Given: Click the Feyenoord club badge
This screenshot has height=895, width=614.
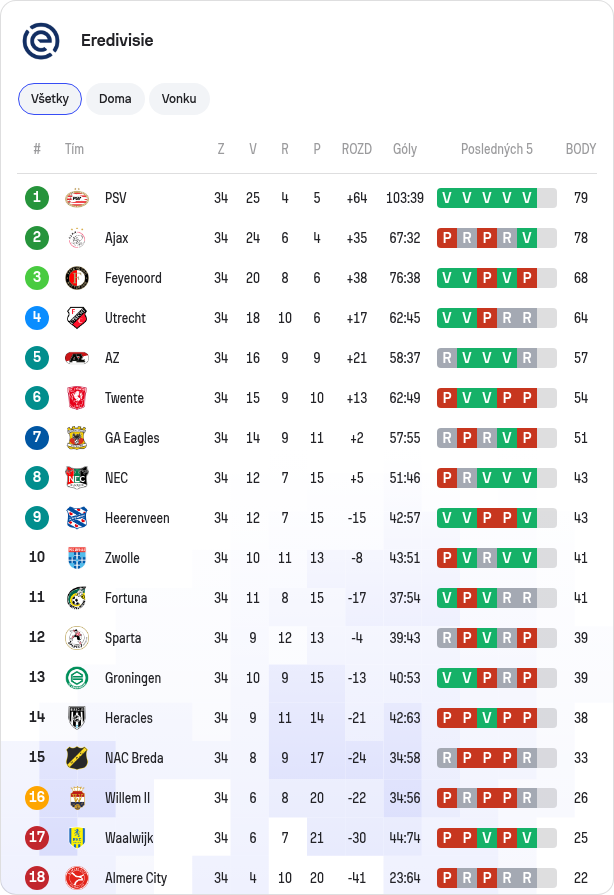Looking at the screenshot, I should (76, 278).
